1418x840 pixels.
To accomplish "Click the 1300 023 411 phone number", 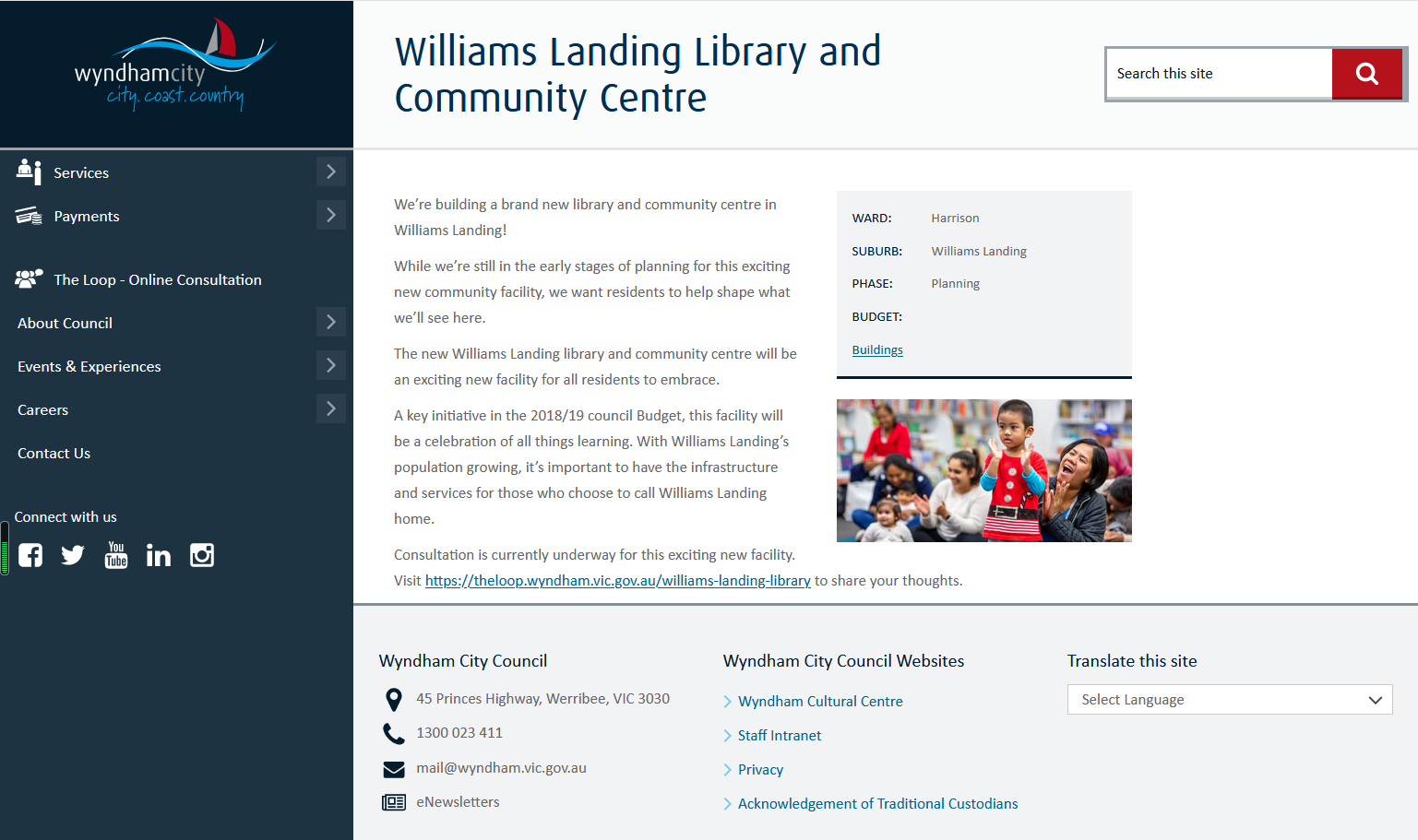I will [x=459, y=732].
